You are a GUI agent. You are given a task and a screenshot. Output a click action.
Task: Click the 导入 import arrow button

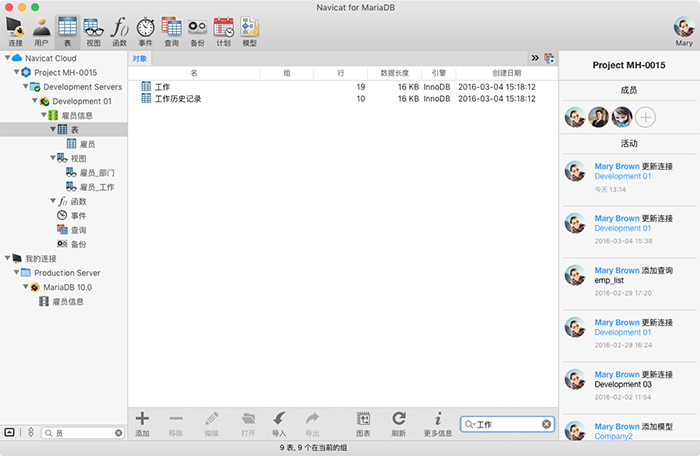pos(279,424)
